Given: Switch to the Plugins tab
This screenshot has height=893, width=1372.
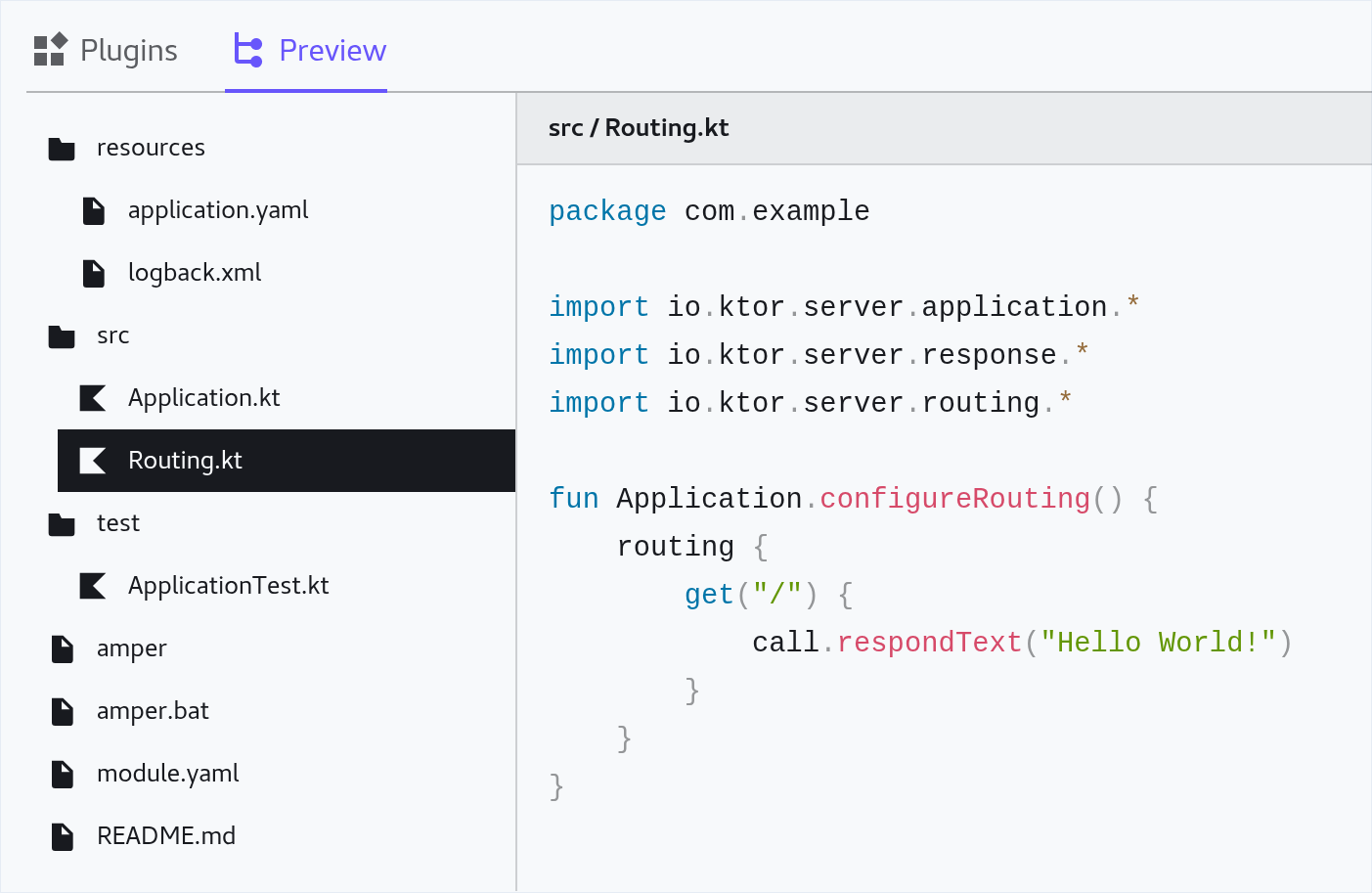Looking at the screenshot, I should click(129, 49).
